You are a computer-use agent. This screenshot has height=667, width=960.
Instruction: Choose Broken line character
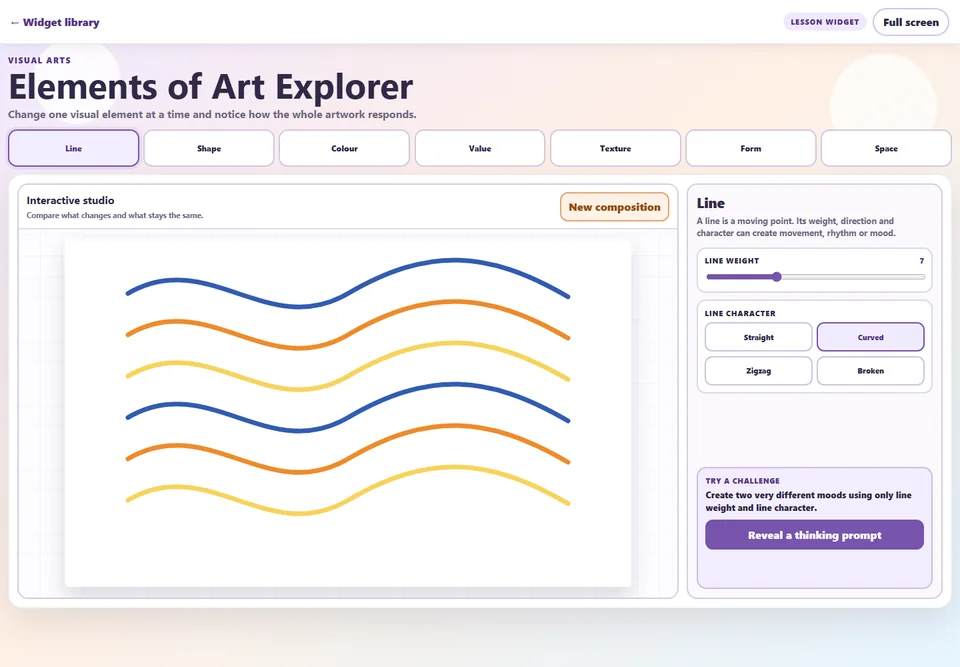870,371
